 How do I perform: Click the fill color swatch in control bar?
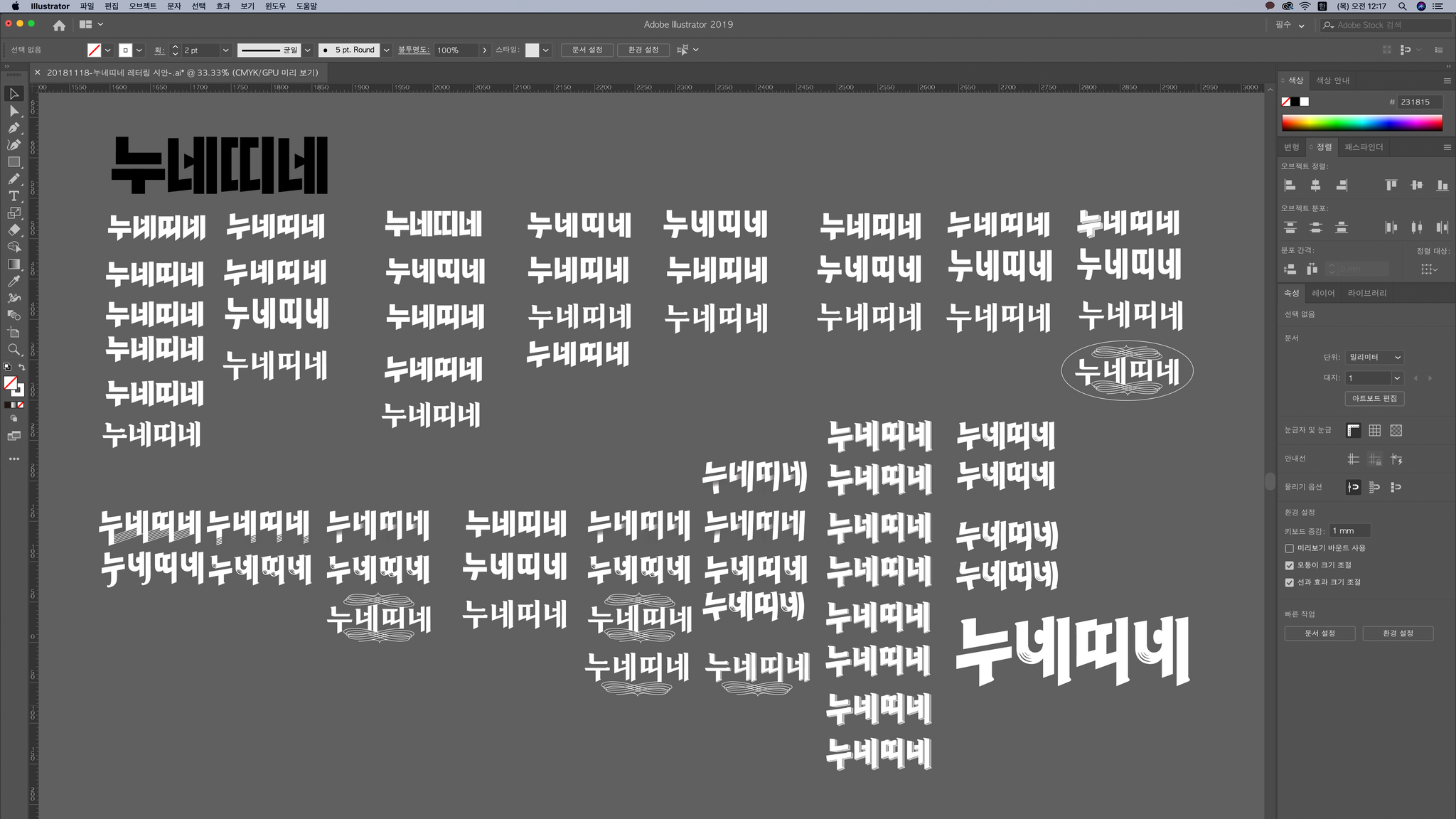tap(94, 50)
